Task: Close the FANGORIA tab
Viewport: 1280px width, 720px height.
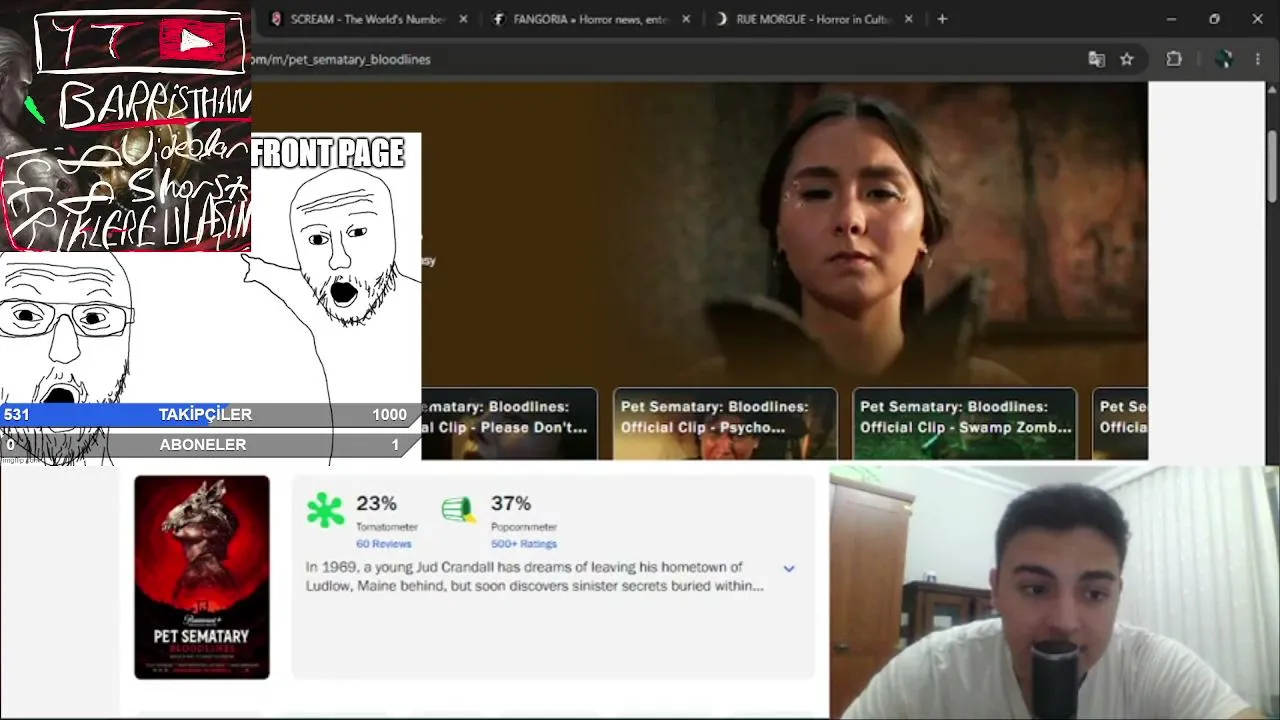Action: 686,19
